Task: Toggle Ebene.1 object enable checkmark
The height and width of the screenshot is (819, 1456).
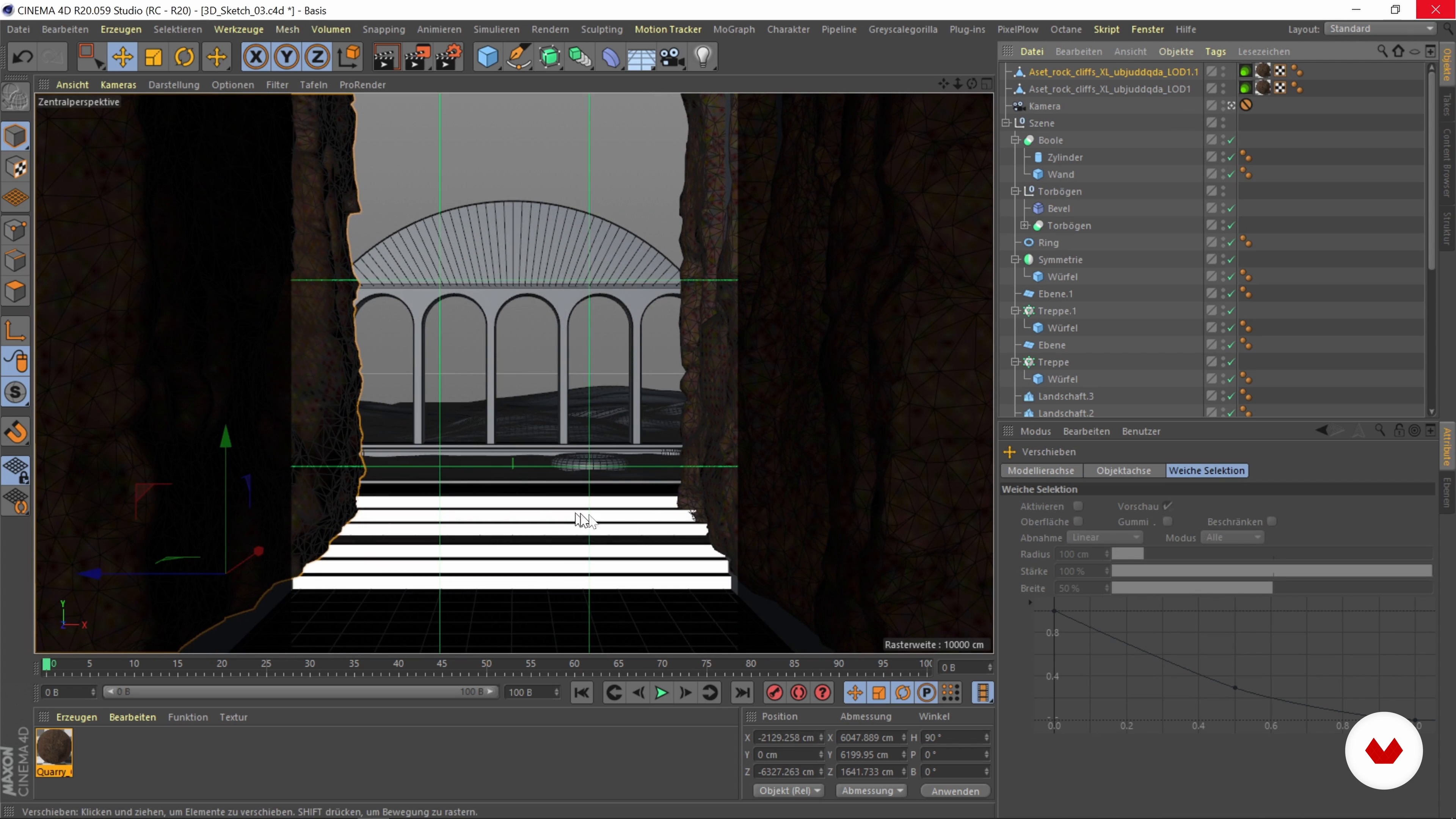Action: [x=1230, y=293]
